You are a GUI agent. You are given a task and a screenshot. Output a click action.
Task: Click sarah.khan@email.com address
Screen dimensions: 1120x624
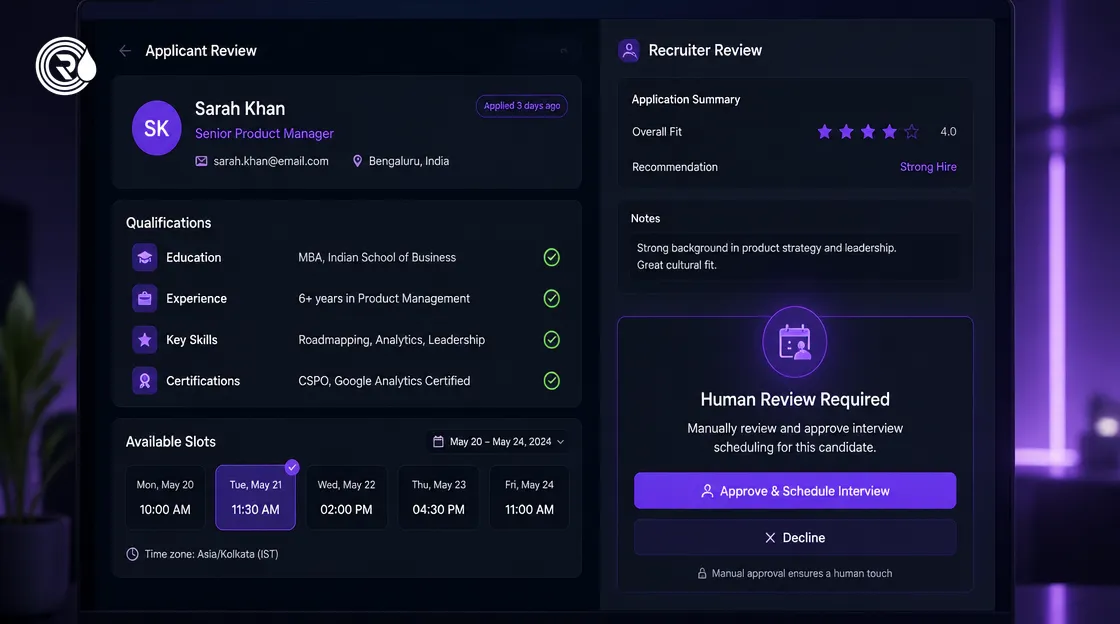pos(271,161)
